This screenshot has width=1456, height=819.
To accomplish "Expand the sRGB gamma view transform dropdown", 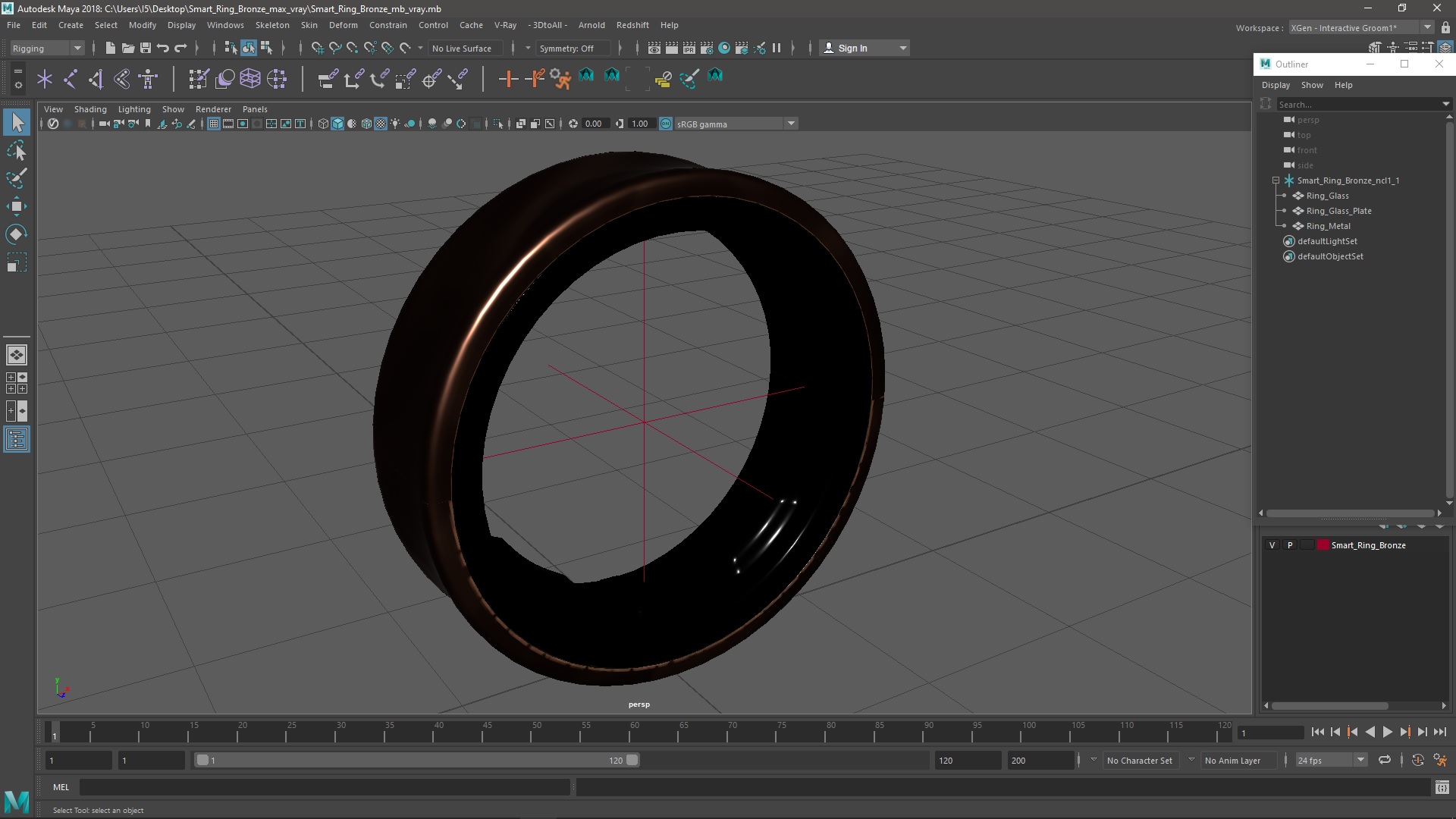I will [791, 124].
